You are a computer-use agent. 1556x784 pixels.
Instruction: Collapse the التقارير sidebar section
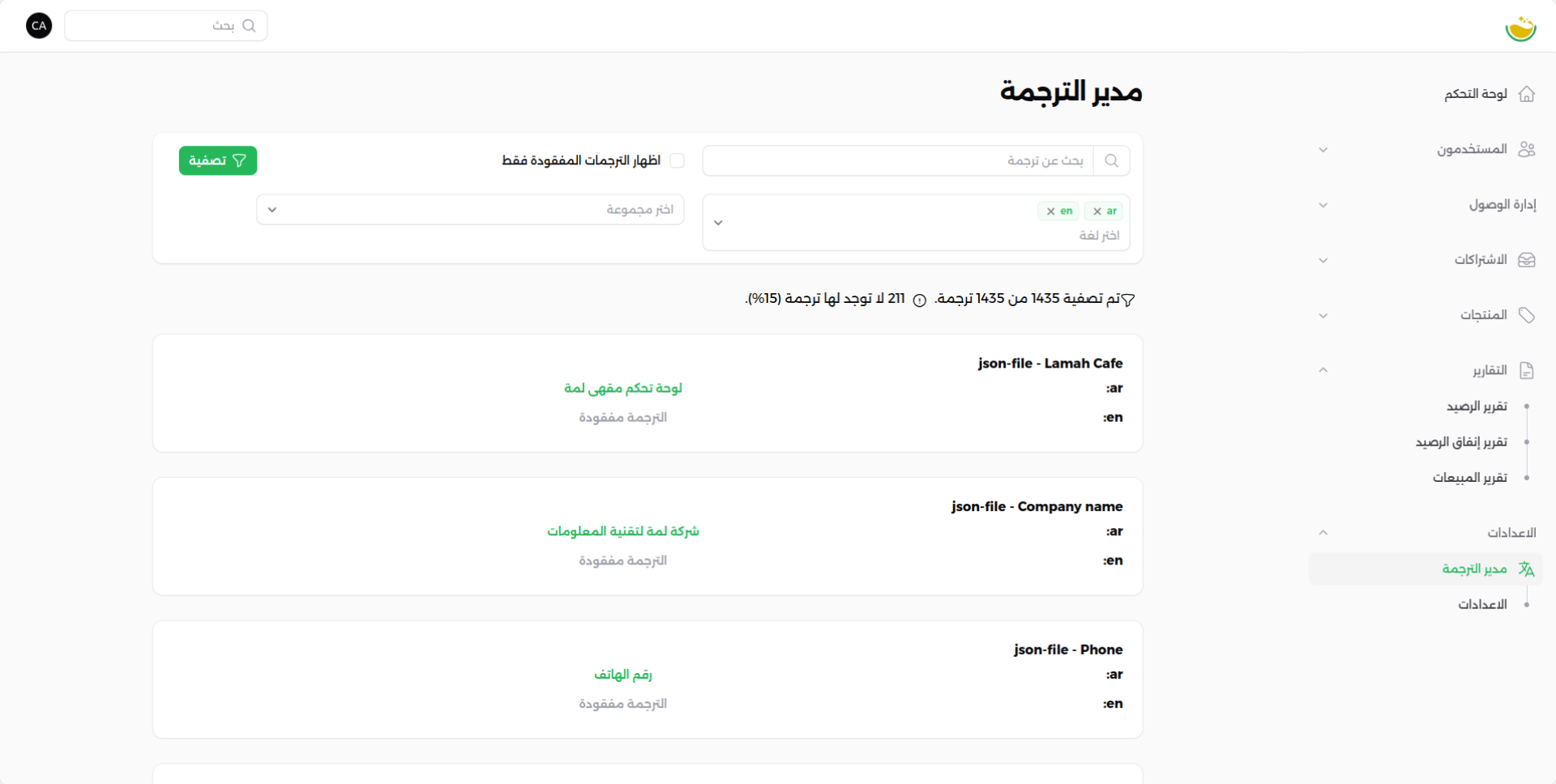(1323, 370)
